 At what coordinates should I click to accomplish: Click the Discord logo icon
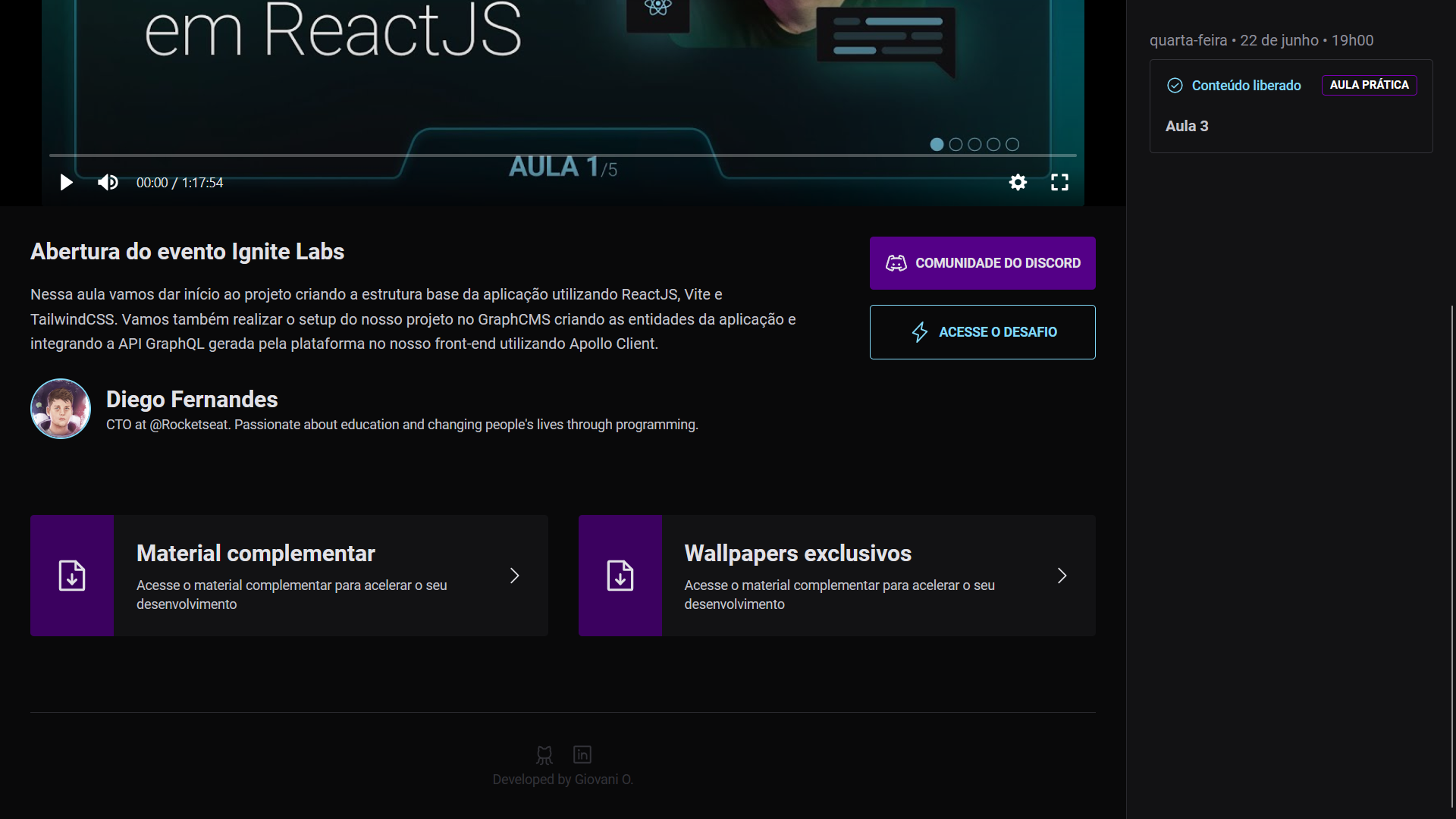tap(896, 263)
